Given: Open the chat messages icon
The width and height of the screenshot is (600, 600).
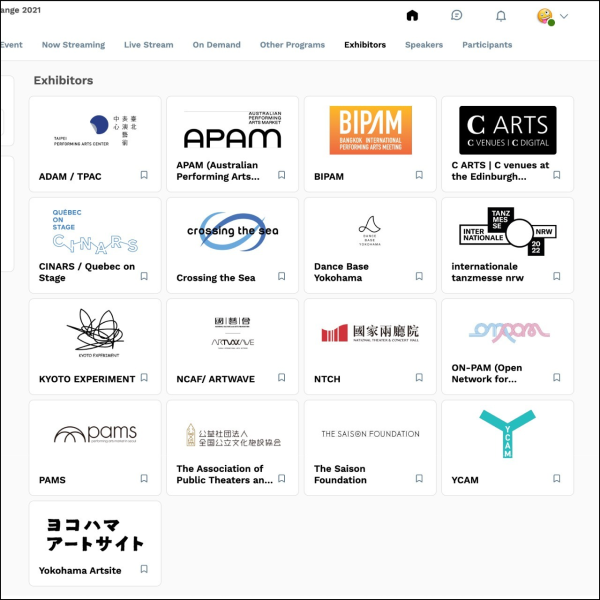Looking at the screenshot, I should [x=457, y=16].
